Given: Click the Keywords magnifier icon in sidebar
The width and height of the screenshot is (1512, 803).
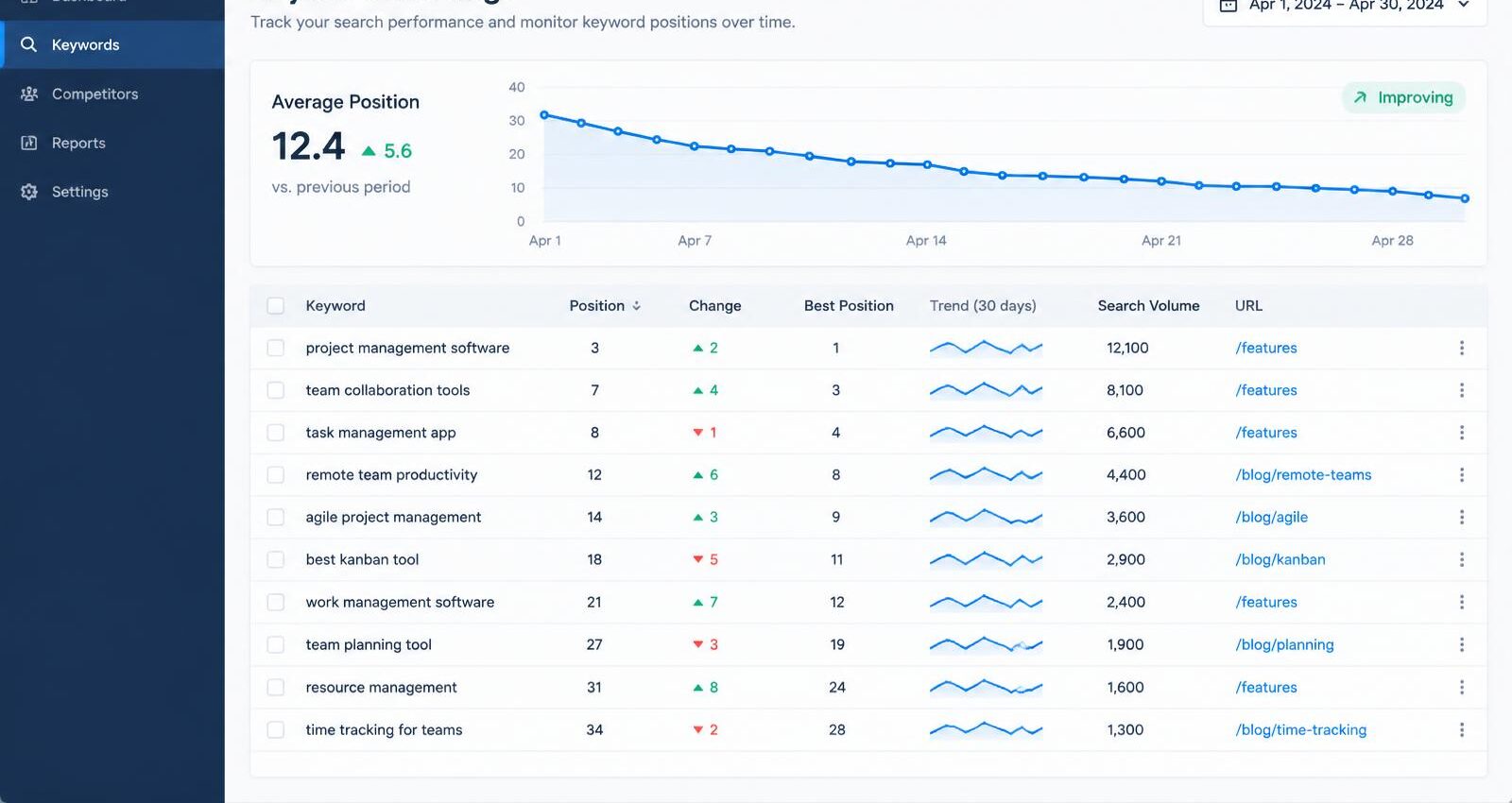Looking at the screenshot, I should point(29,44).
